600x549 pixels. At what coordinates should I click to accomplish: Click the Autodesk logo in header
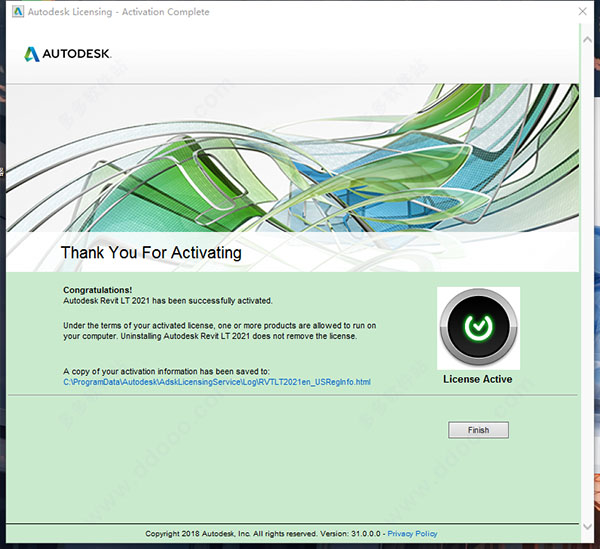[68, 54]
